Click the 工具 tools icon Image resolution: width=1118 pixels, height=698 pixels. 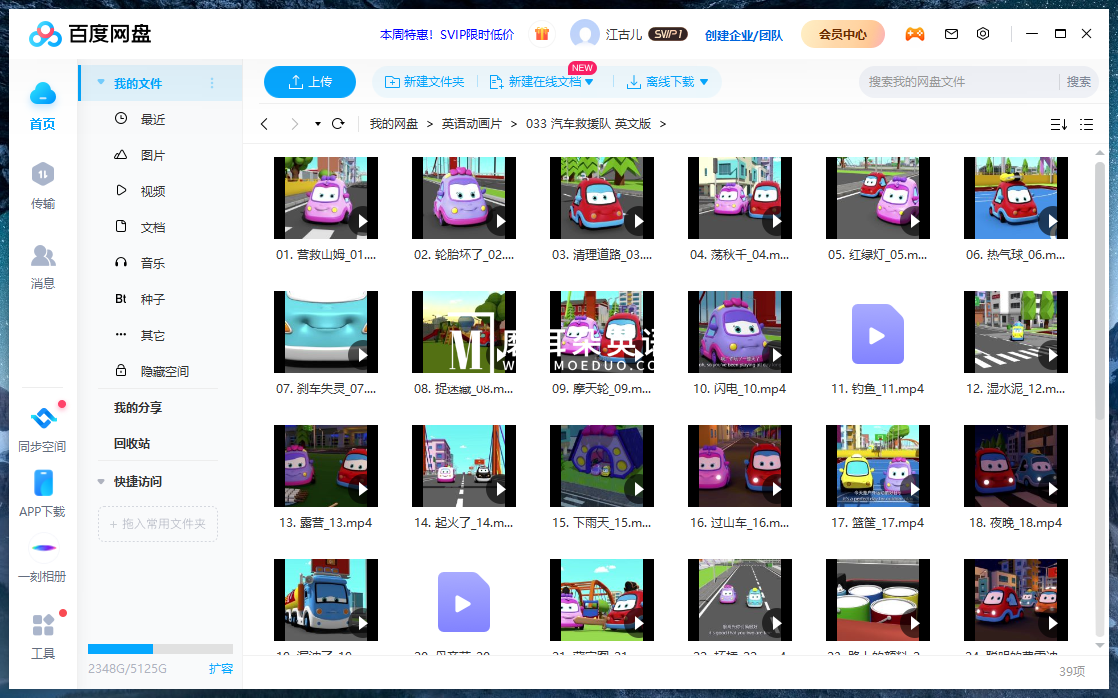[x=42, y=627]
